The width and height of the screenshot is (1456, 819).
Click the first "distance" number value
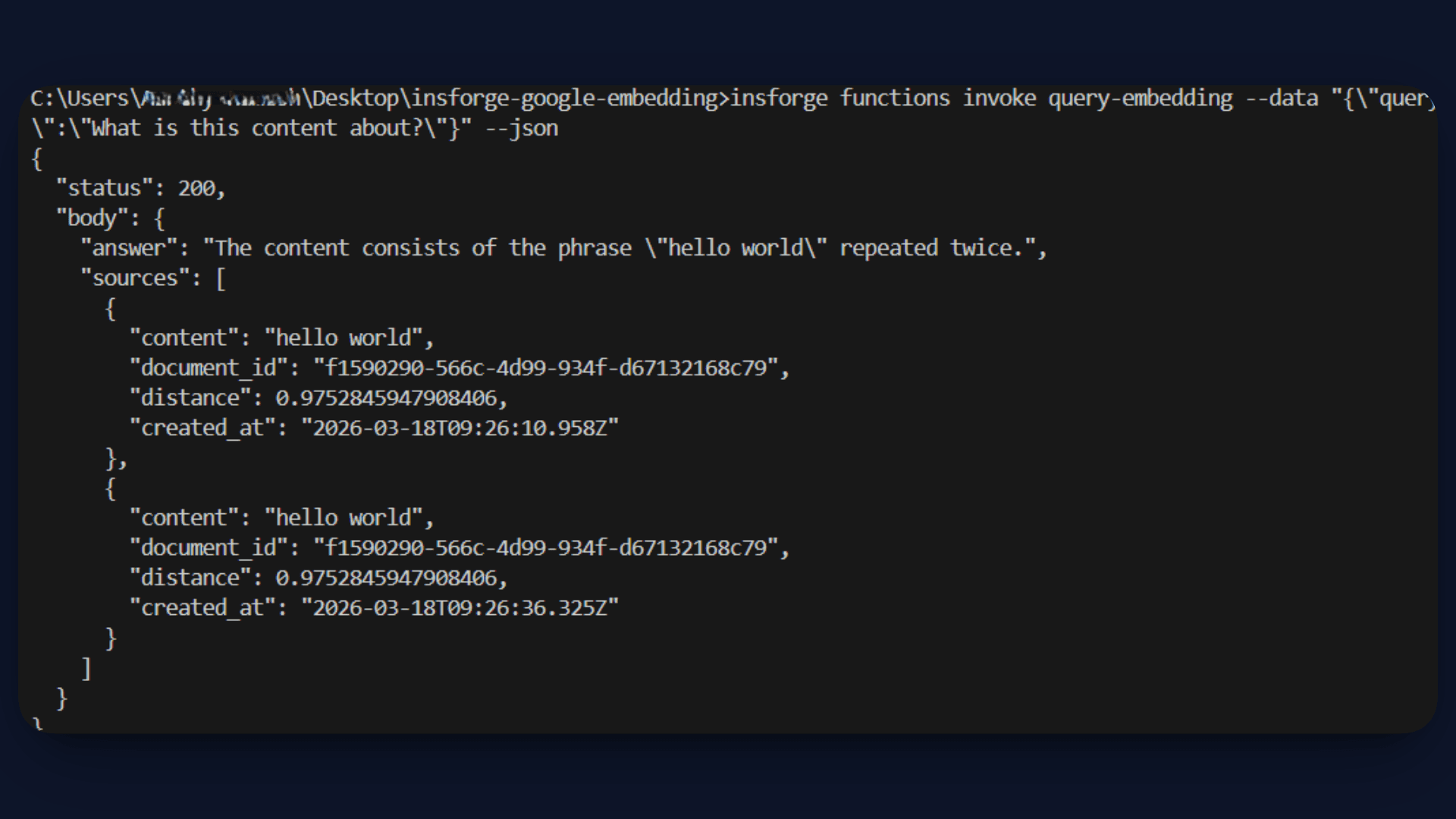tap(386, 398)
